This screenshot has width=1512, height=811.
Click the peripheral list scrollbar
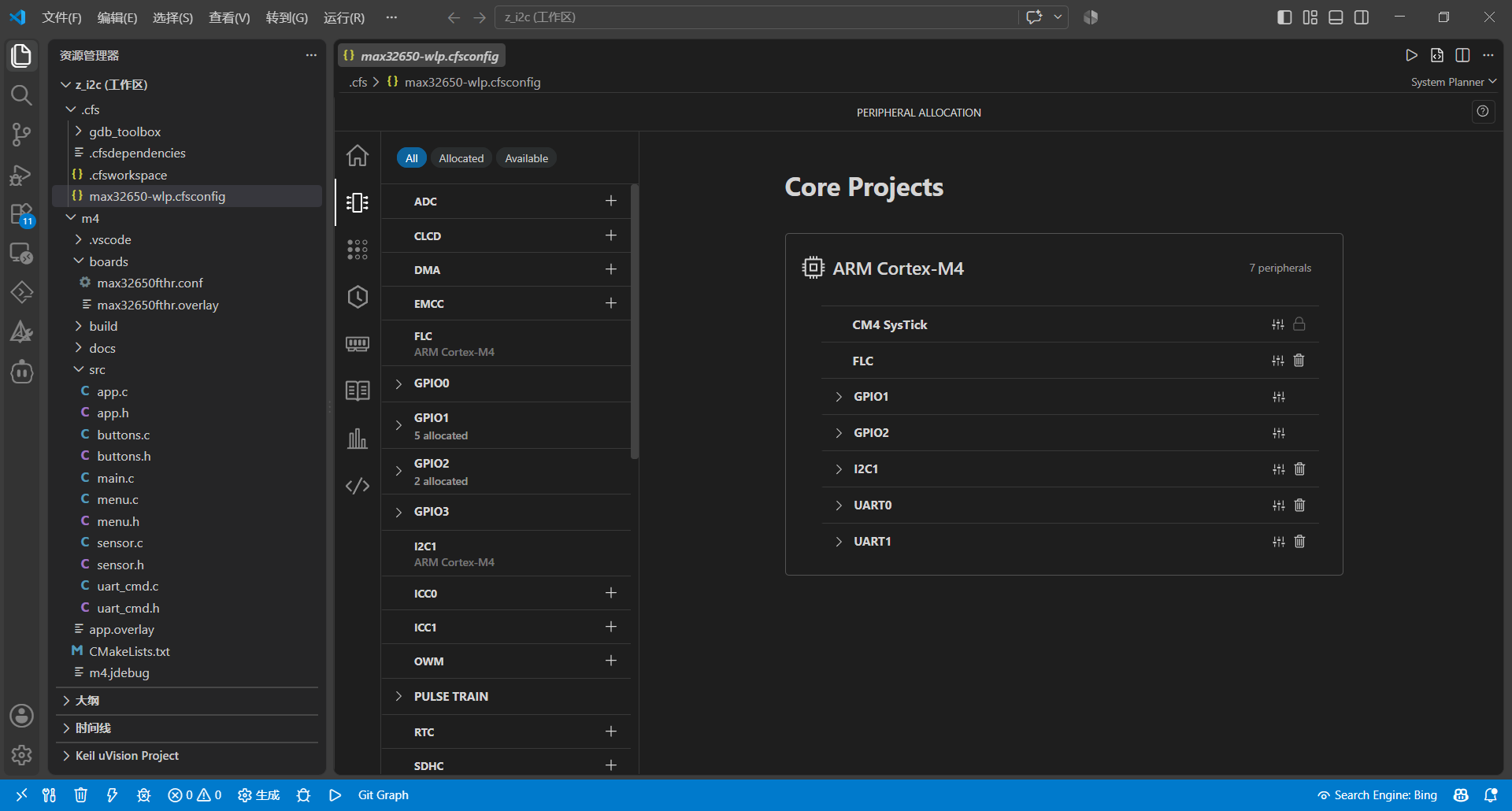point(635,320)
